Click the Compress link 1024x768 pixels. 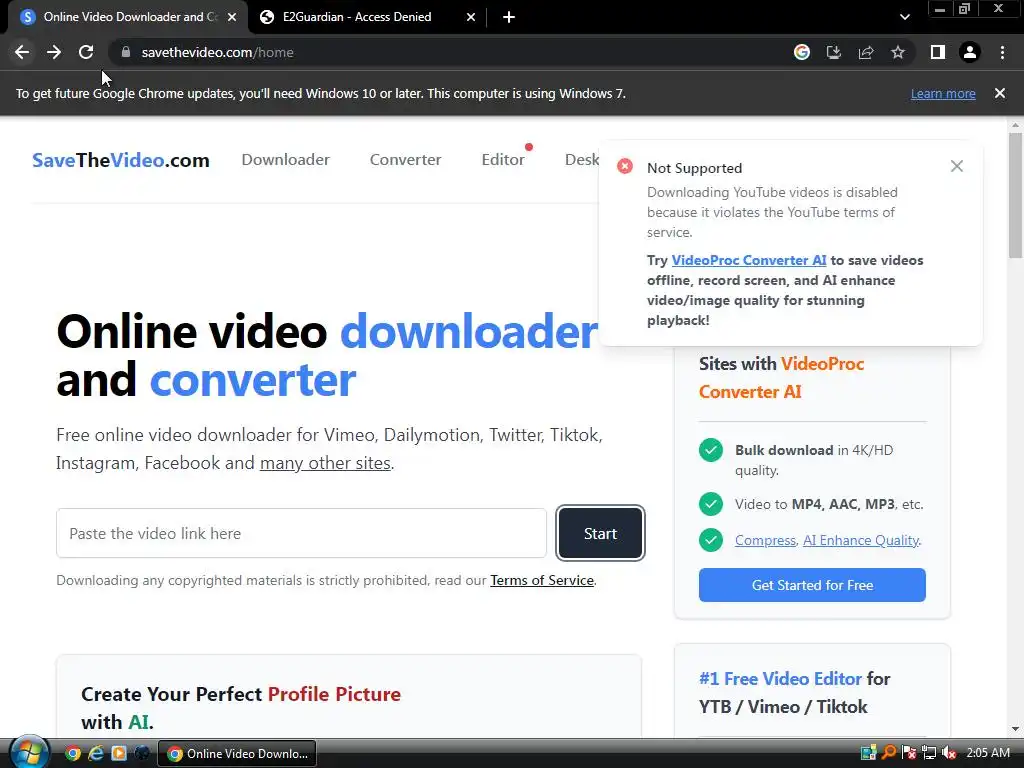765,540
